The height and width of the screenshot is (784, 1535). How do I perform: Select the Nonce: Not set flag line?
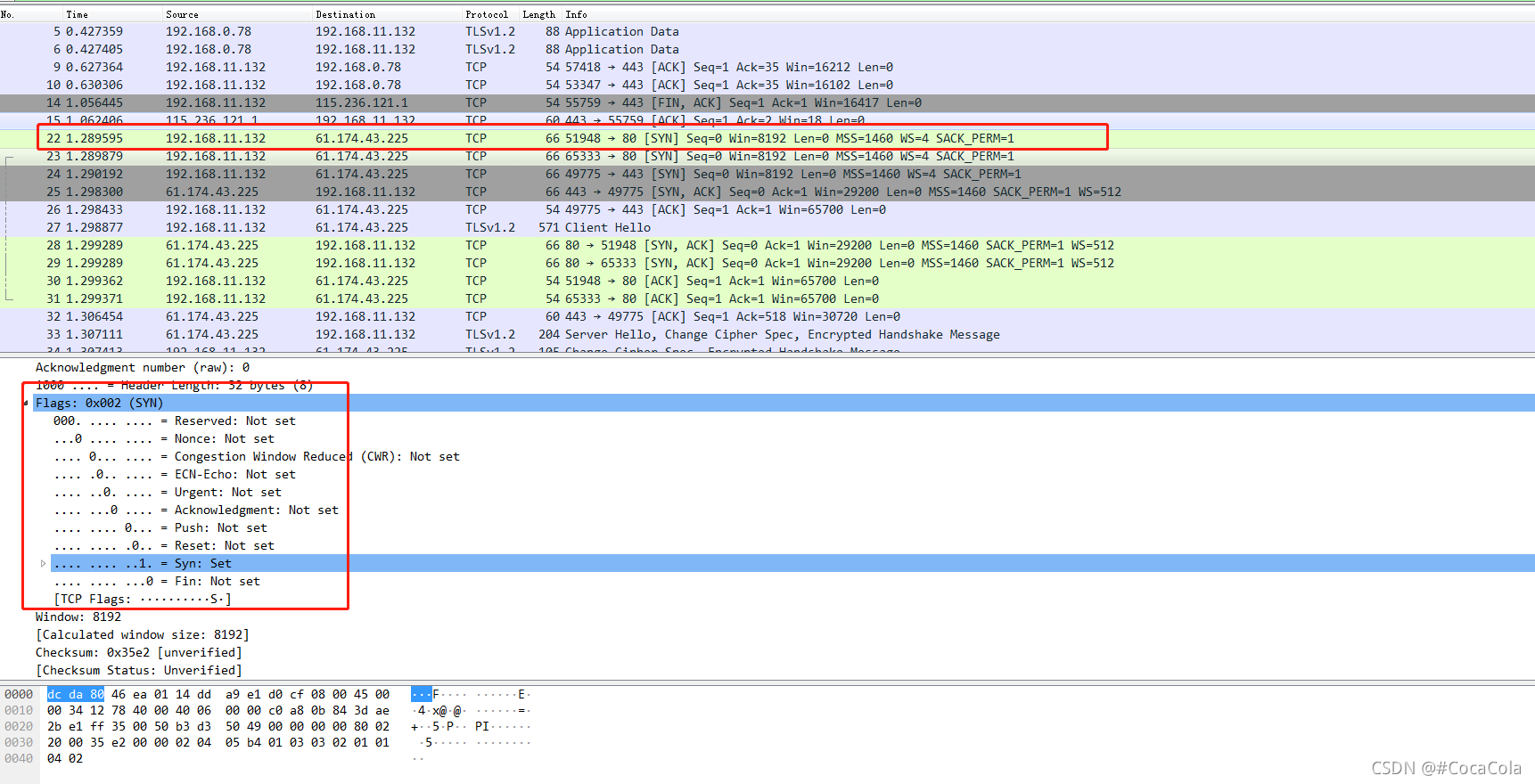(x=163, y=438)
